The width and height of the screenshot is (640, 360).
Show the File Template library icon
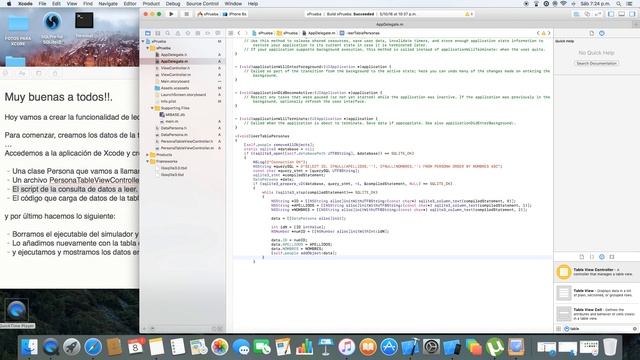click(x=582, y=257)
